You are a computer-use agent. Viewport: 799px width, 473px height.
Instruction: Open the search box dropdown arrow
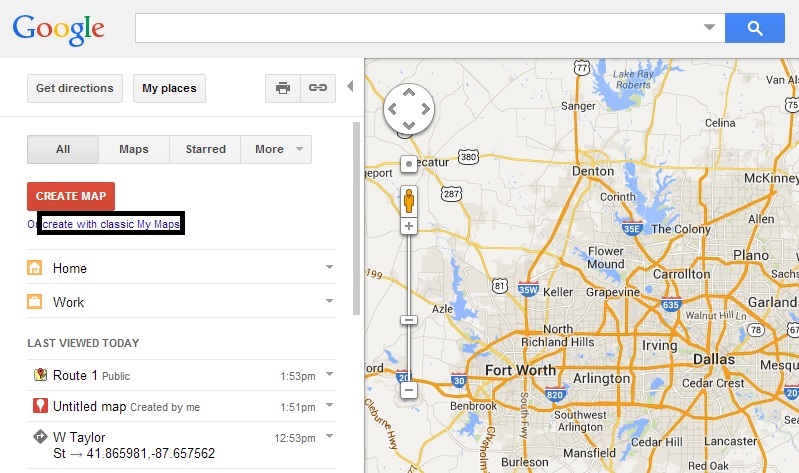[x=709, y=27]
